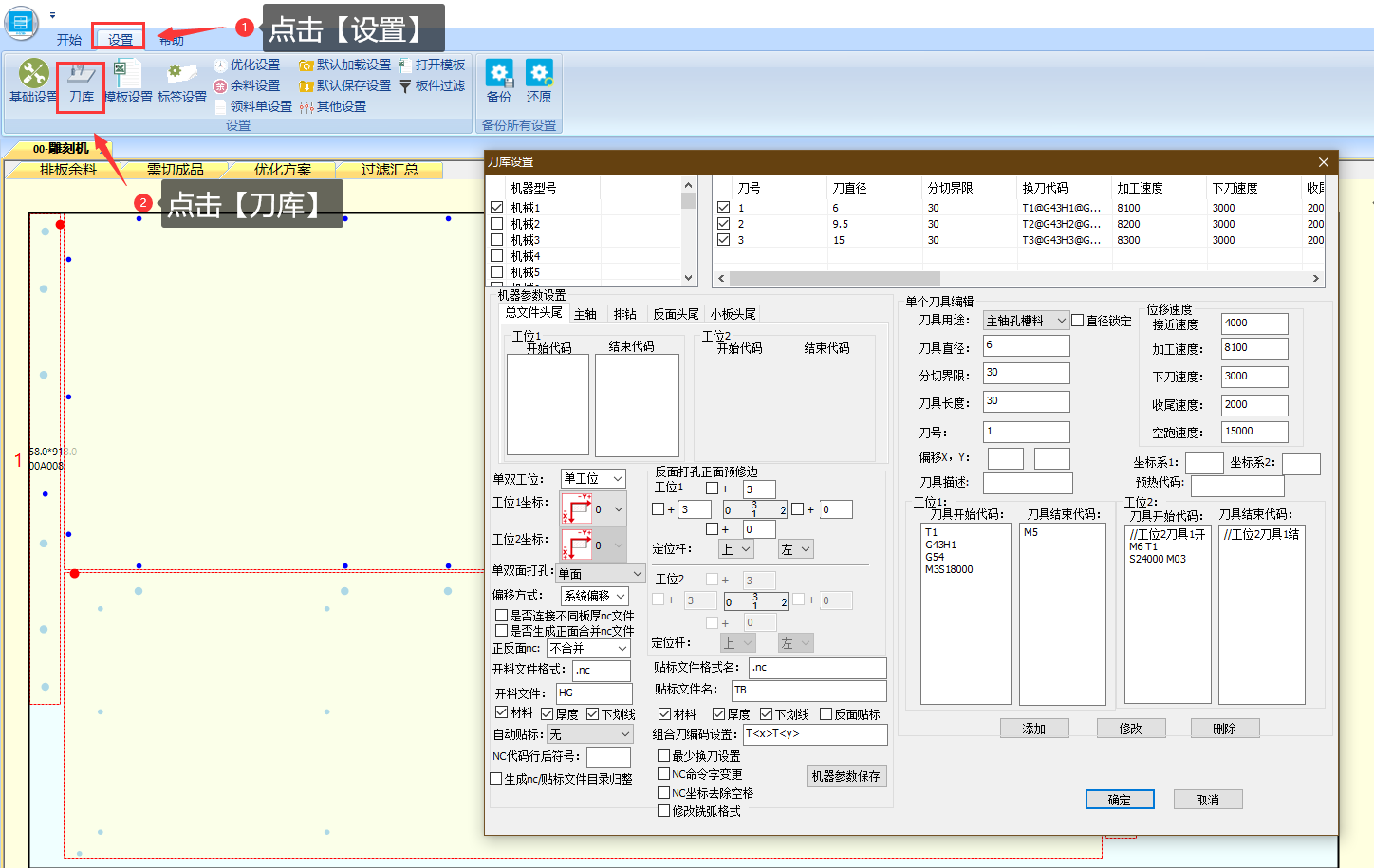
Task: Switch to the 排钻 tab
Action: click(x=625, y=314)
